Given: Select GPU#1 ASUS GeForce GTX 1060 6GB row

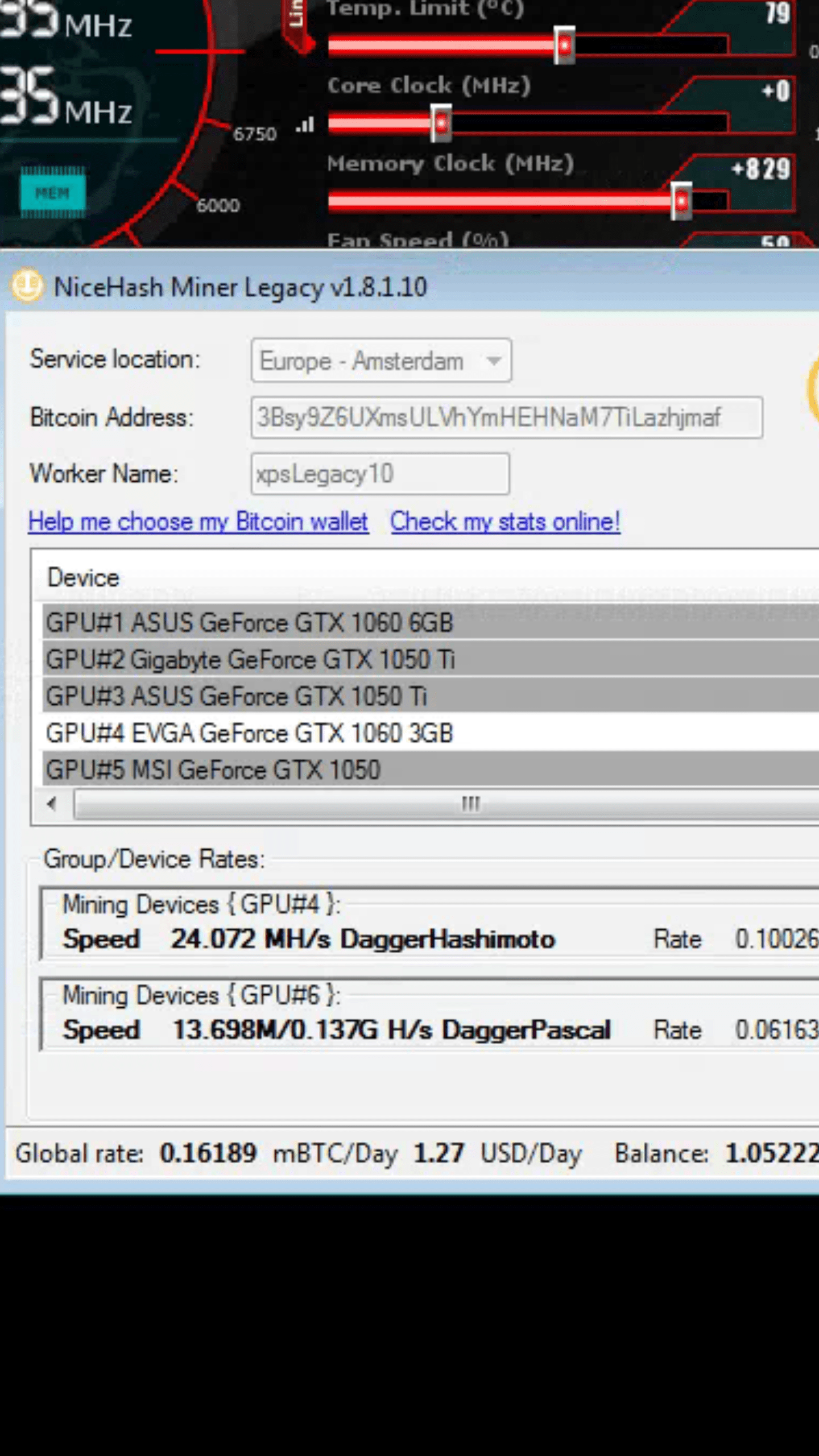Looking at the screenshot, I should (249, 622).
